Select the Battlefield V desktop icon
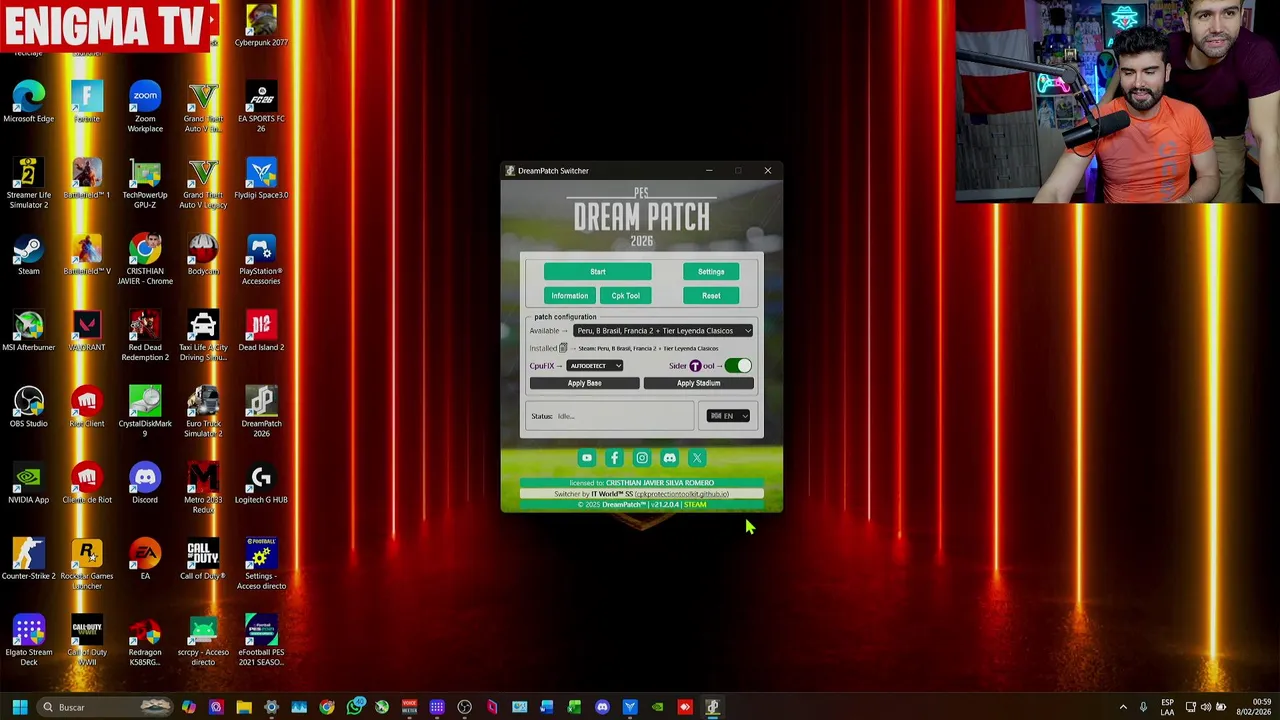The width and height of the screenshot is (1280, 720). (87, 254)
